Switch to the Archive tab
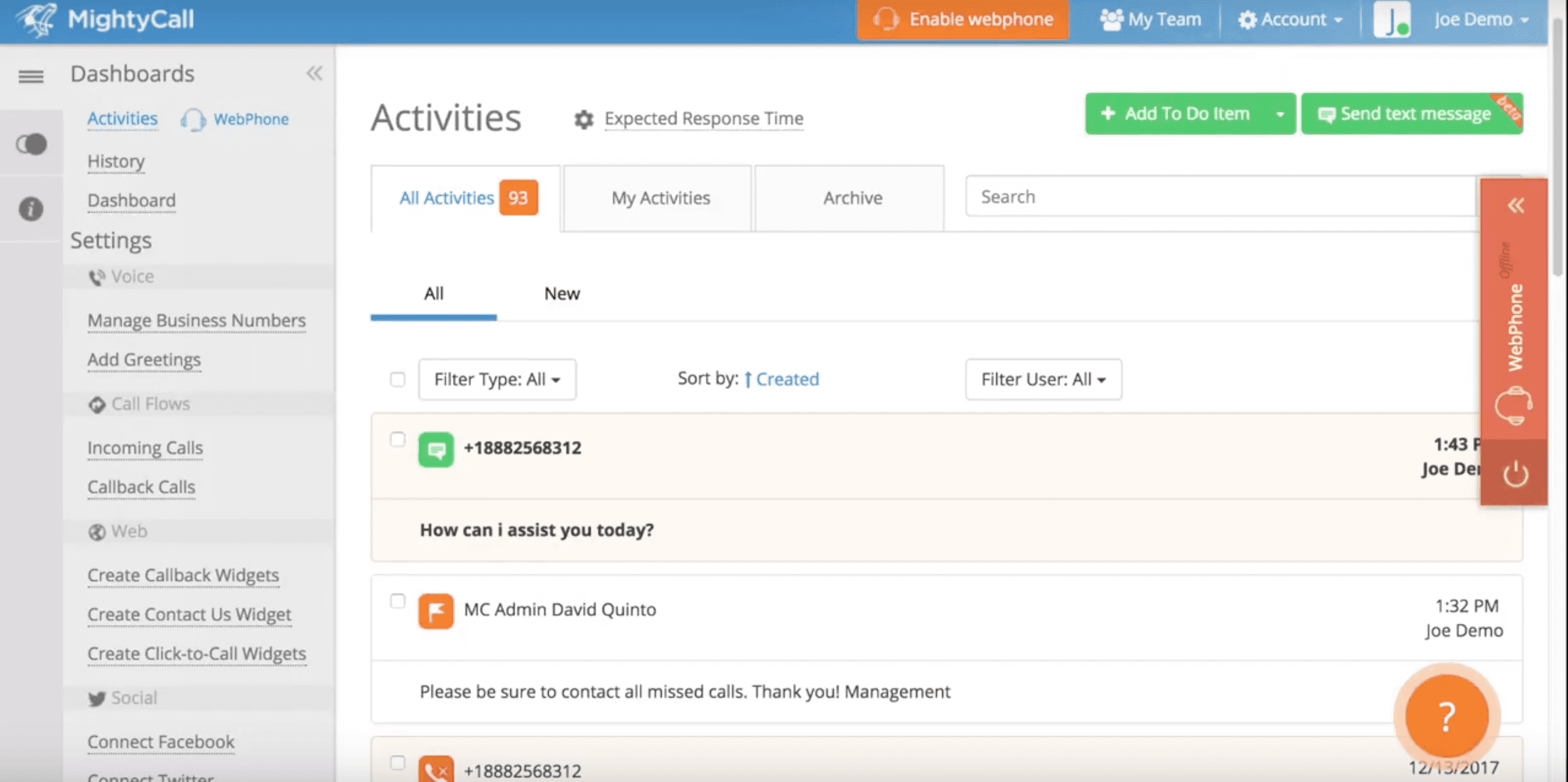This screenshot has height=782, width=1568. pos(852,198)
